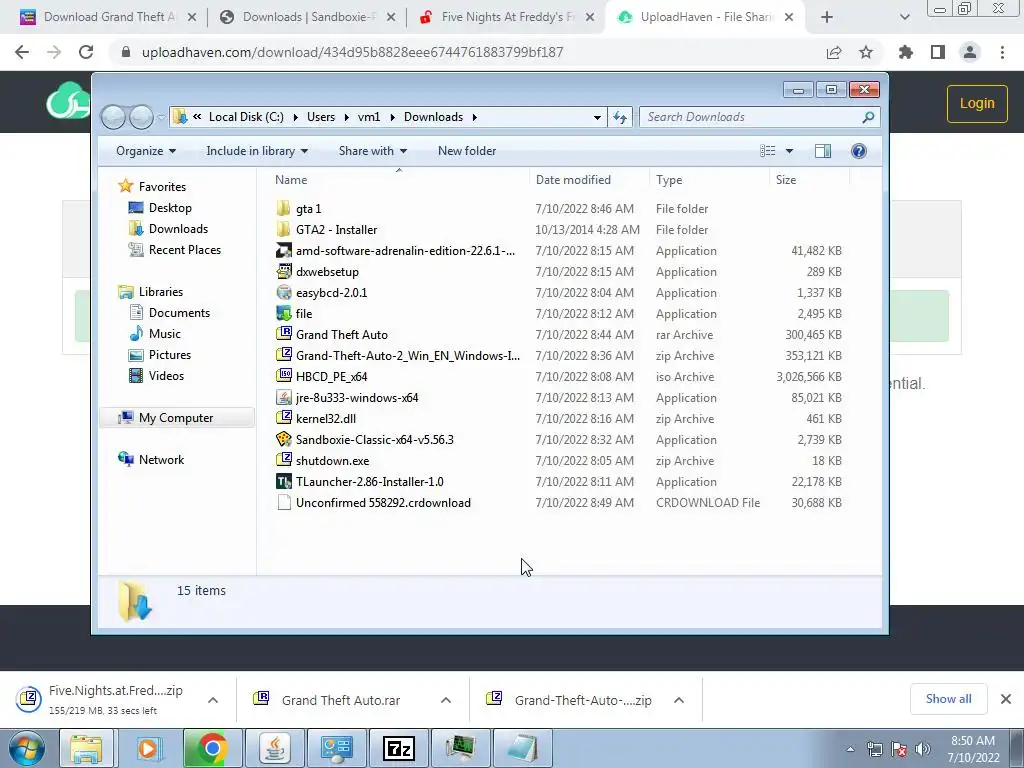Change your view icon in Explorer toolbar

coord(768,151)
